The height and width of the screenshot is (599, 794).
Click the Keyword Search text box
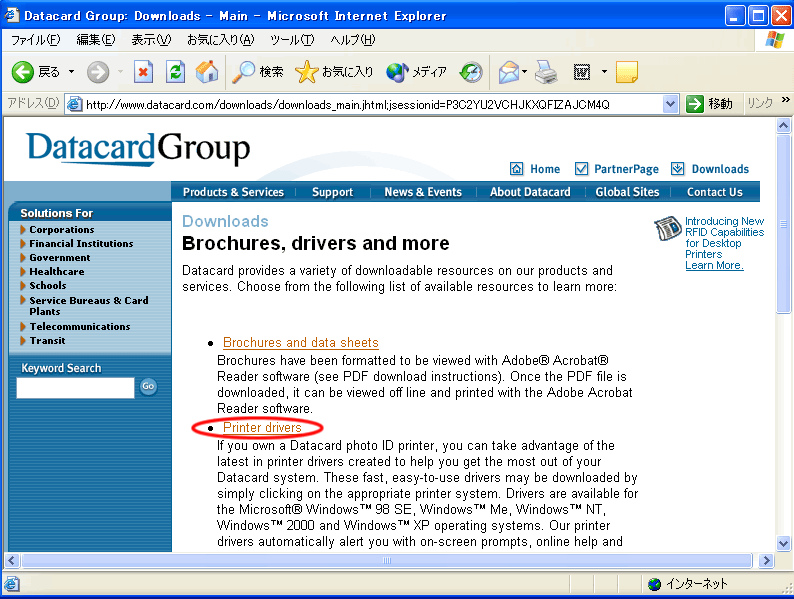[75, 387]
